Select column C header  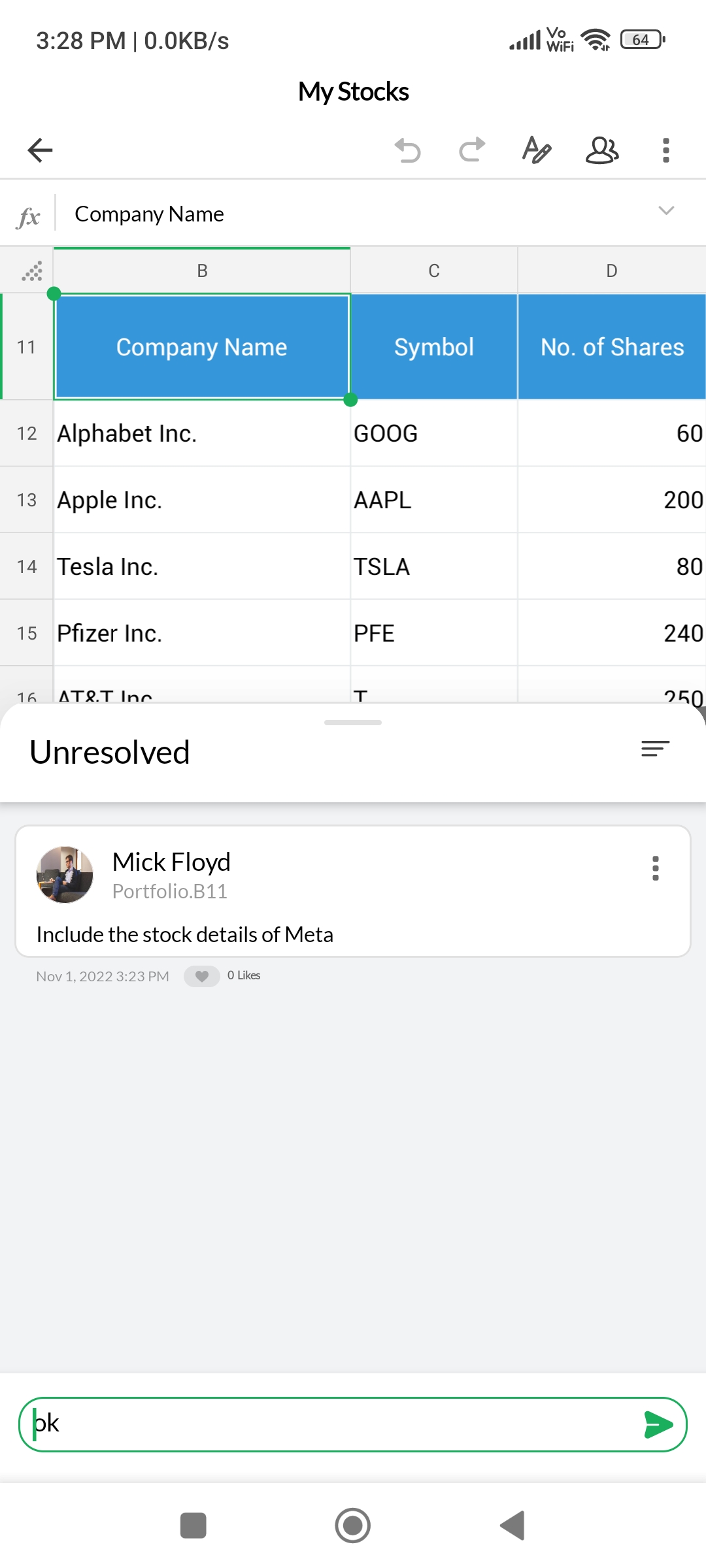pos(433,271)
